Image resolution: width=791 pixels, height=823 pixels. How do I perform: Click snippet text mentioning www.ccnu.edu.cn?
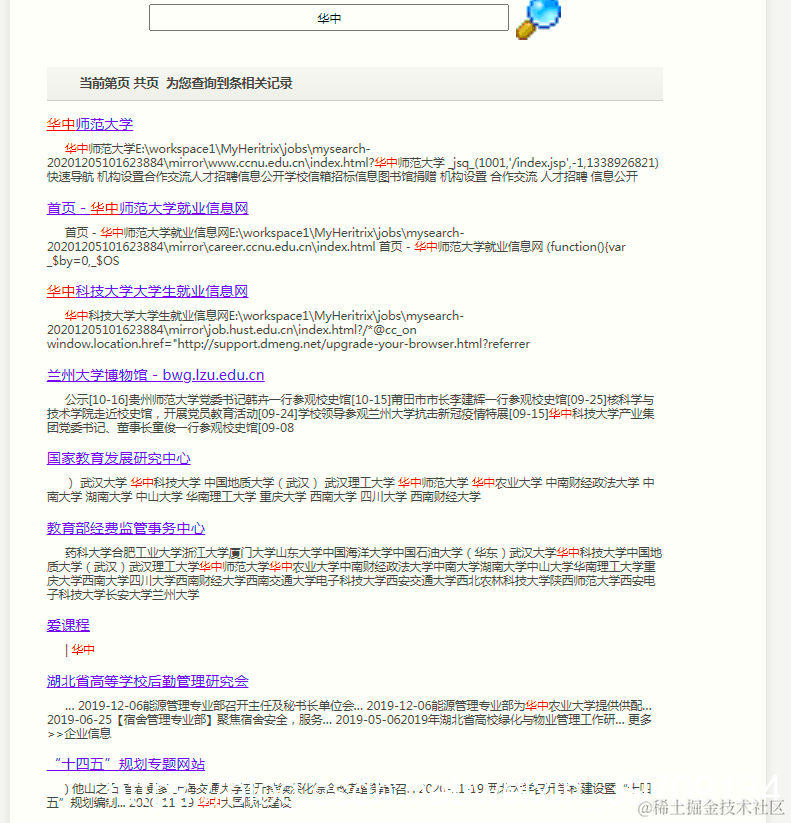click(x=353, y=163)
